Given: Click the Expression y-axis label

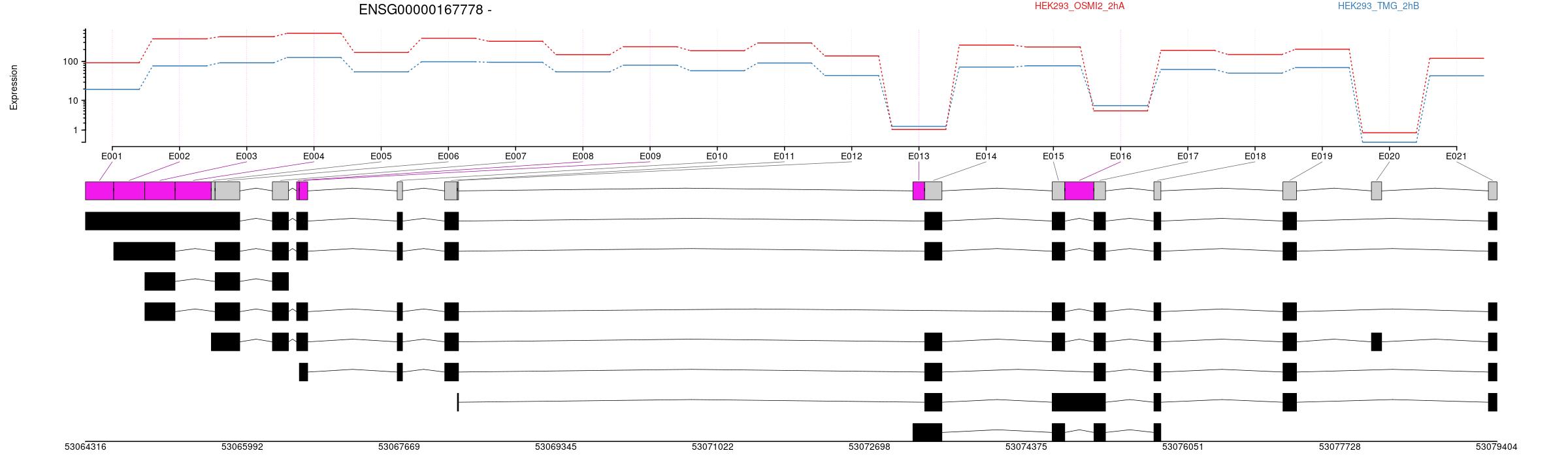Looking at the screenshot, I should [x=14, y=87].
